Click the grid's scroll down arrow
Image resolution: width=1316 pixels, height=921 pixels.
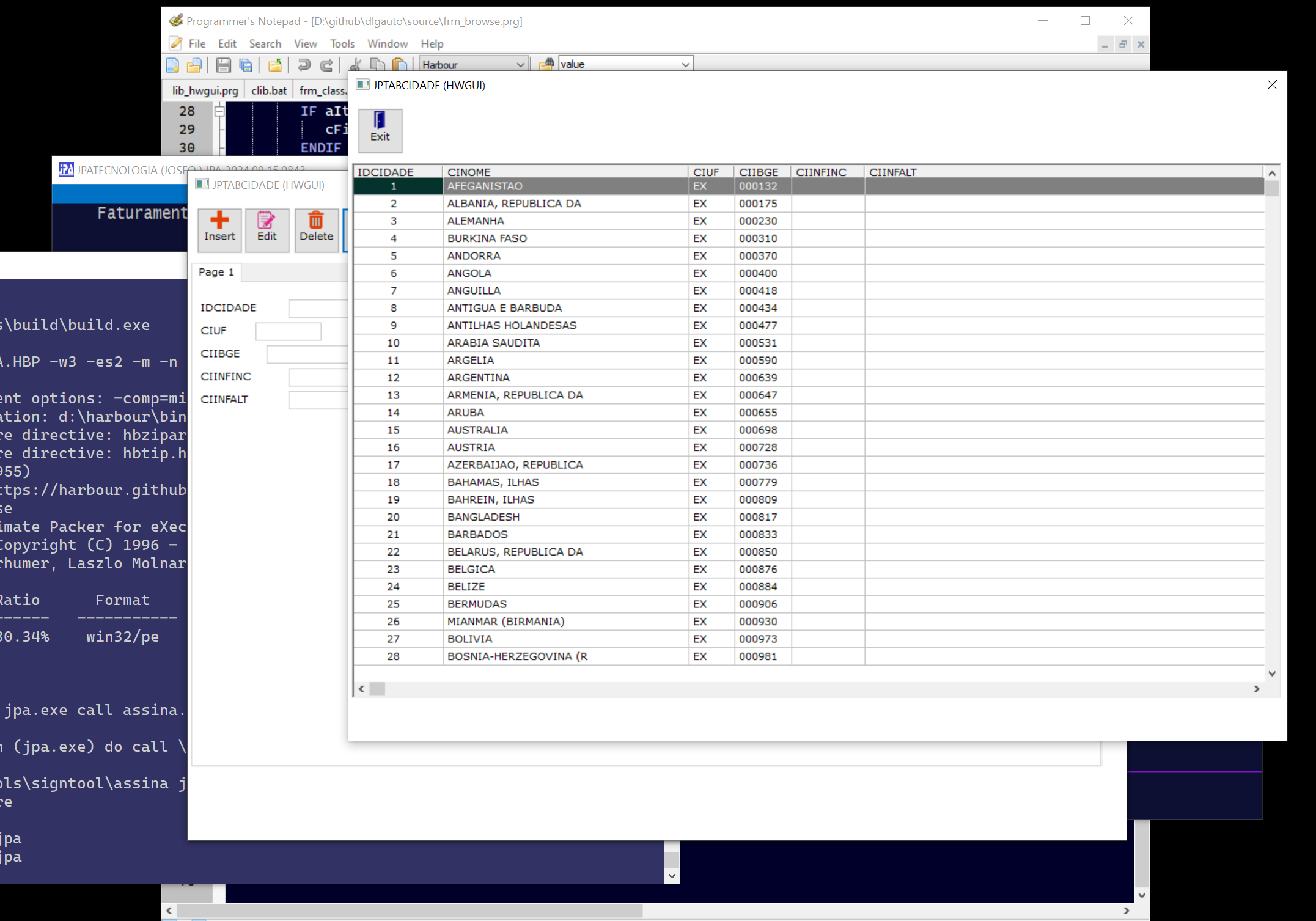[1272, 673]
